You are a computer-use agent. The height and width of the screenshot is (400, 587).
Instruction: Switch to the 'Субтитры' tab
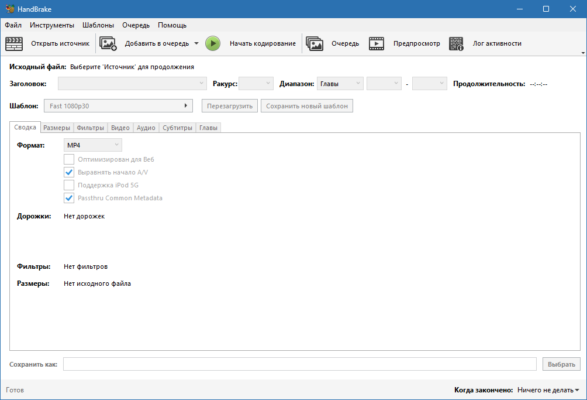pos(177,128)
